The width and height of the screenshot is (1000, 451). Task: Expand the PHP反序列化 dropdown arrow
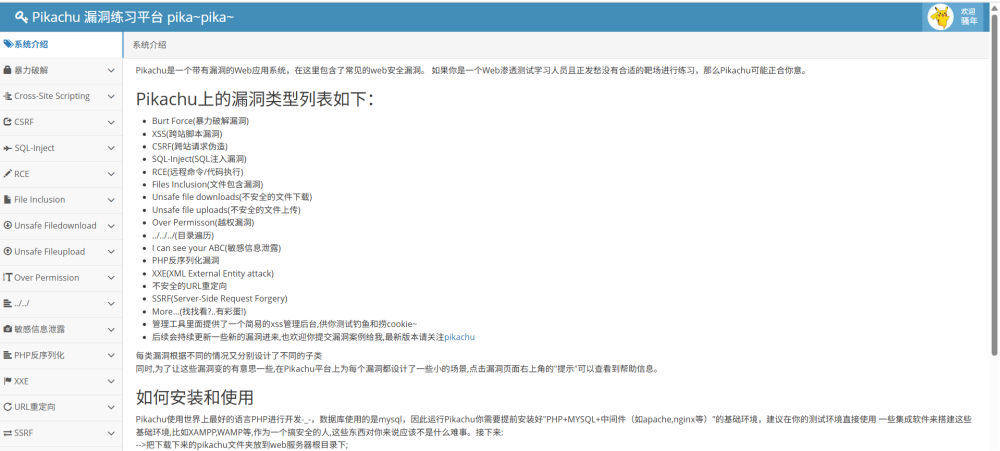click(x=111, y=355)
